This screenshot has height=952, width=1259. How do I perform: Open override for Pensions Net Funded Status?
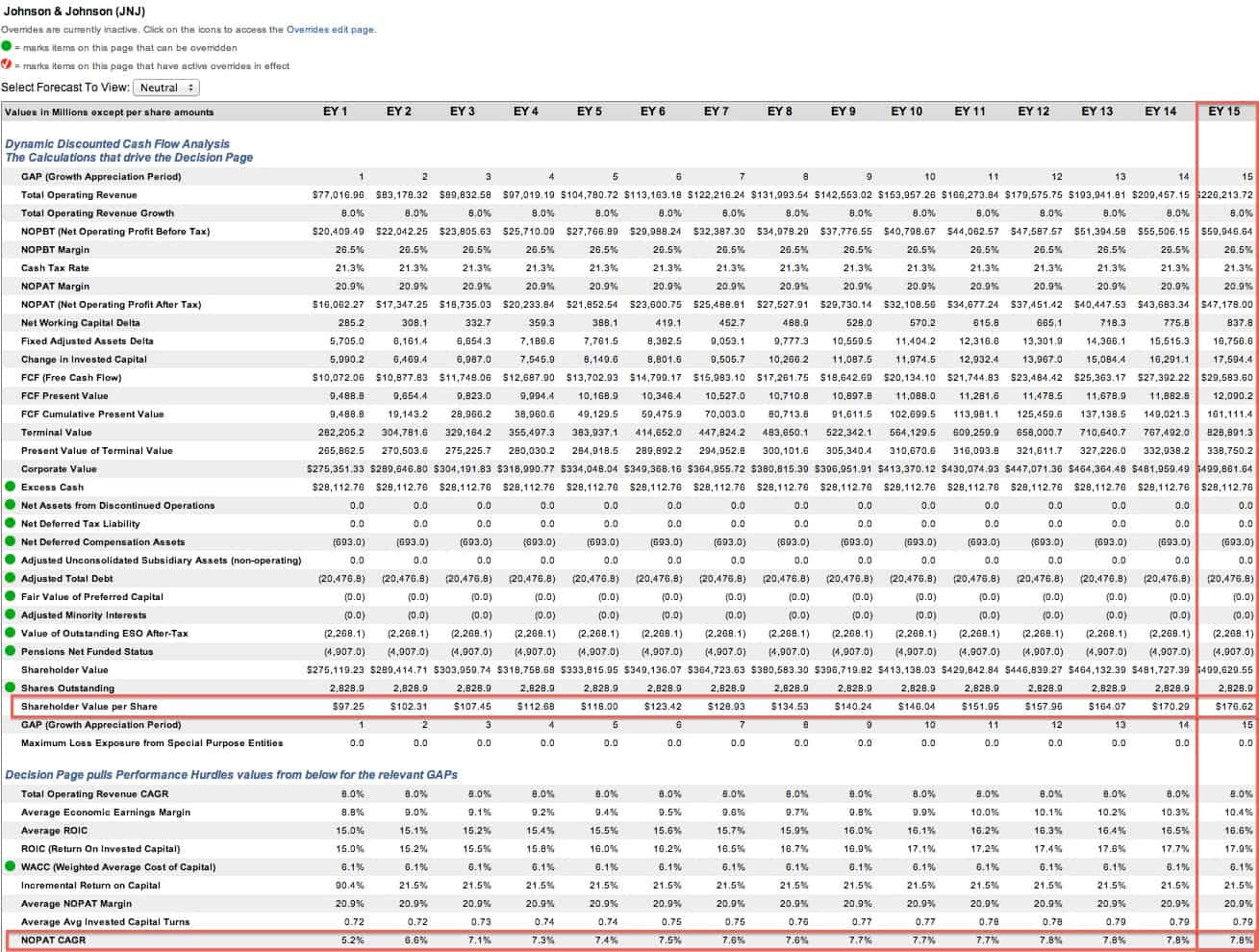click(10, 652)
